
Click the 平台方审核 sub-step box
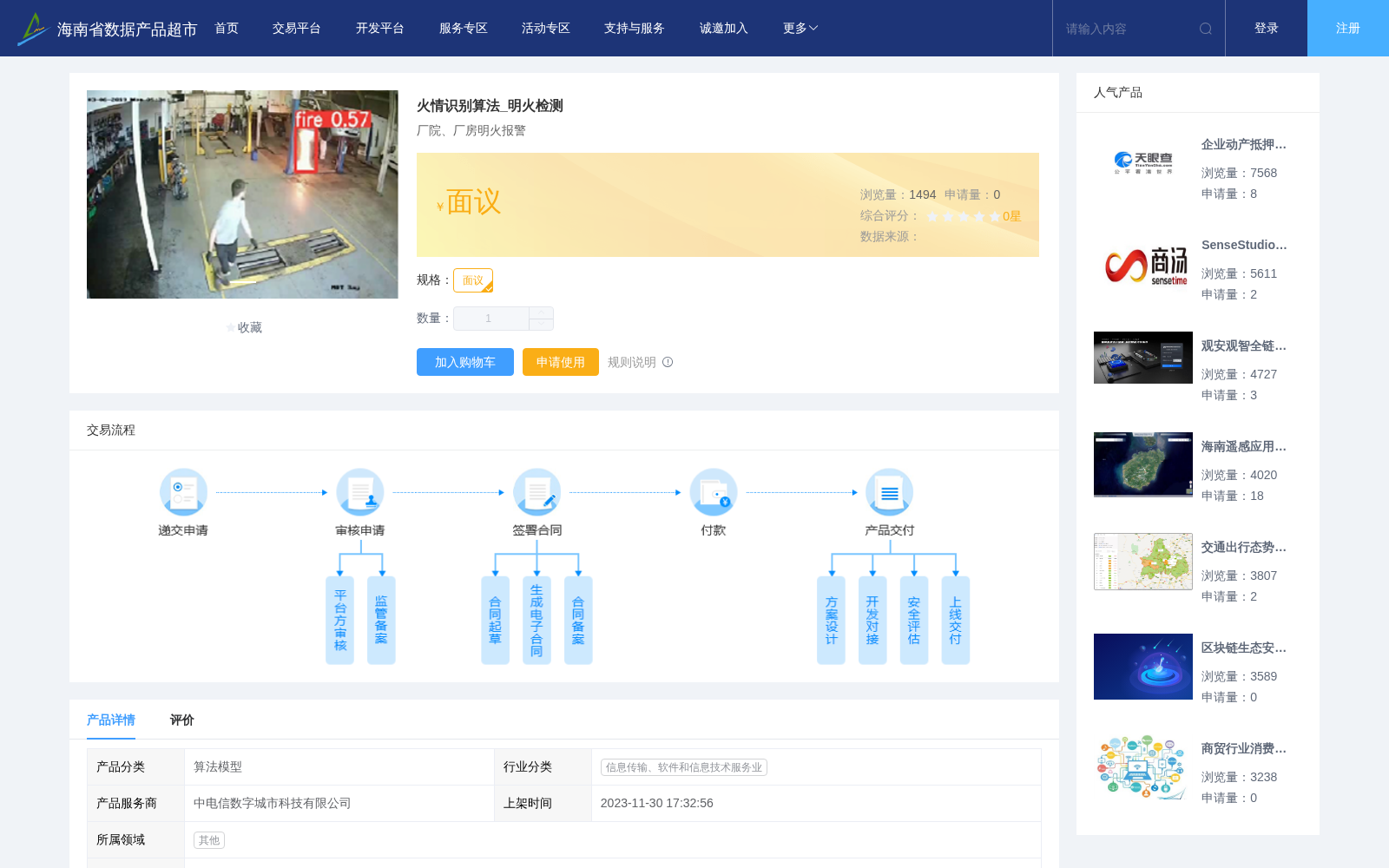(x=340, y=621)
